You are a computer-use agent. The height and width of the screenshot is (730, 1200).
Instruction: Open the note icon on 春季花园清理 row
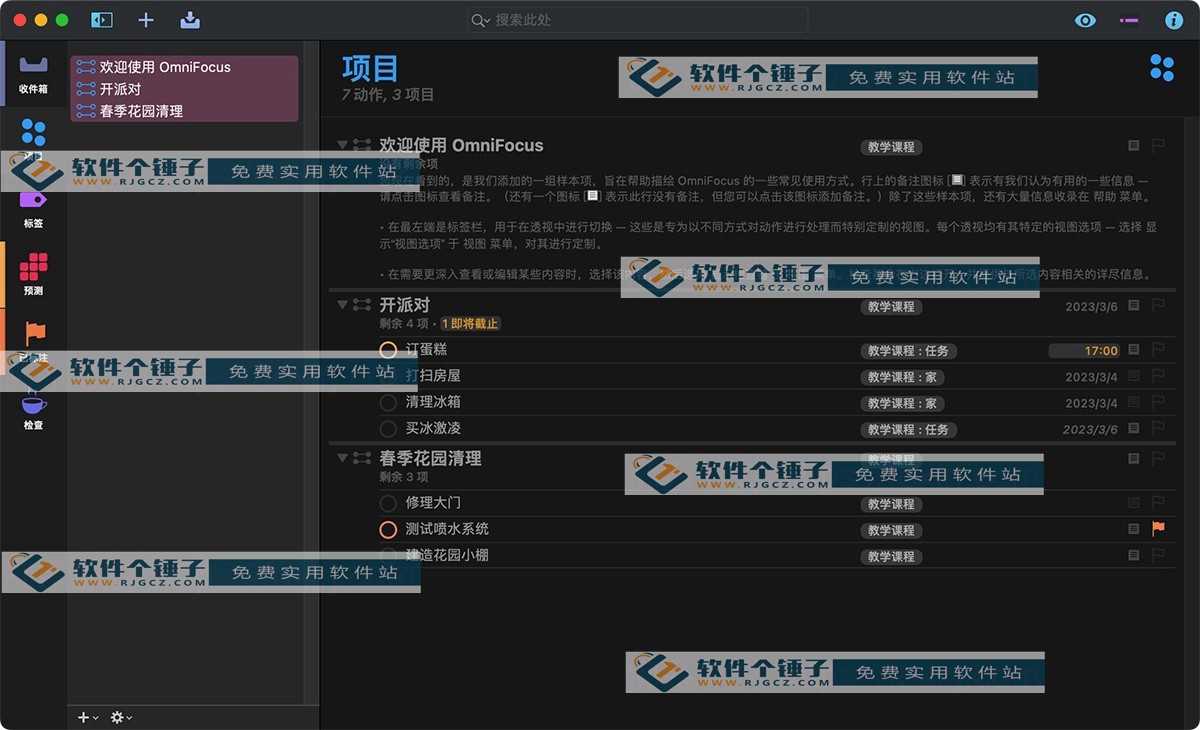[1133, 458]
